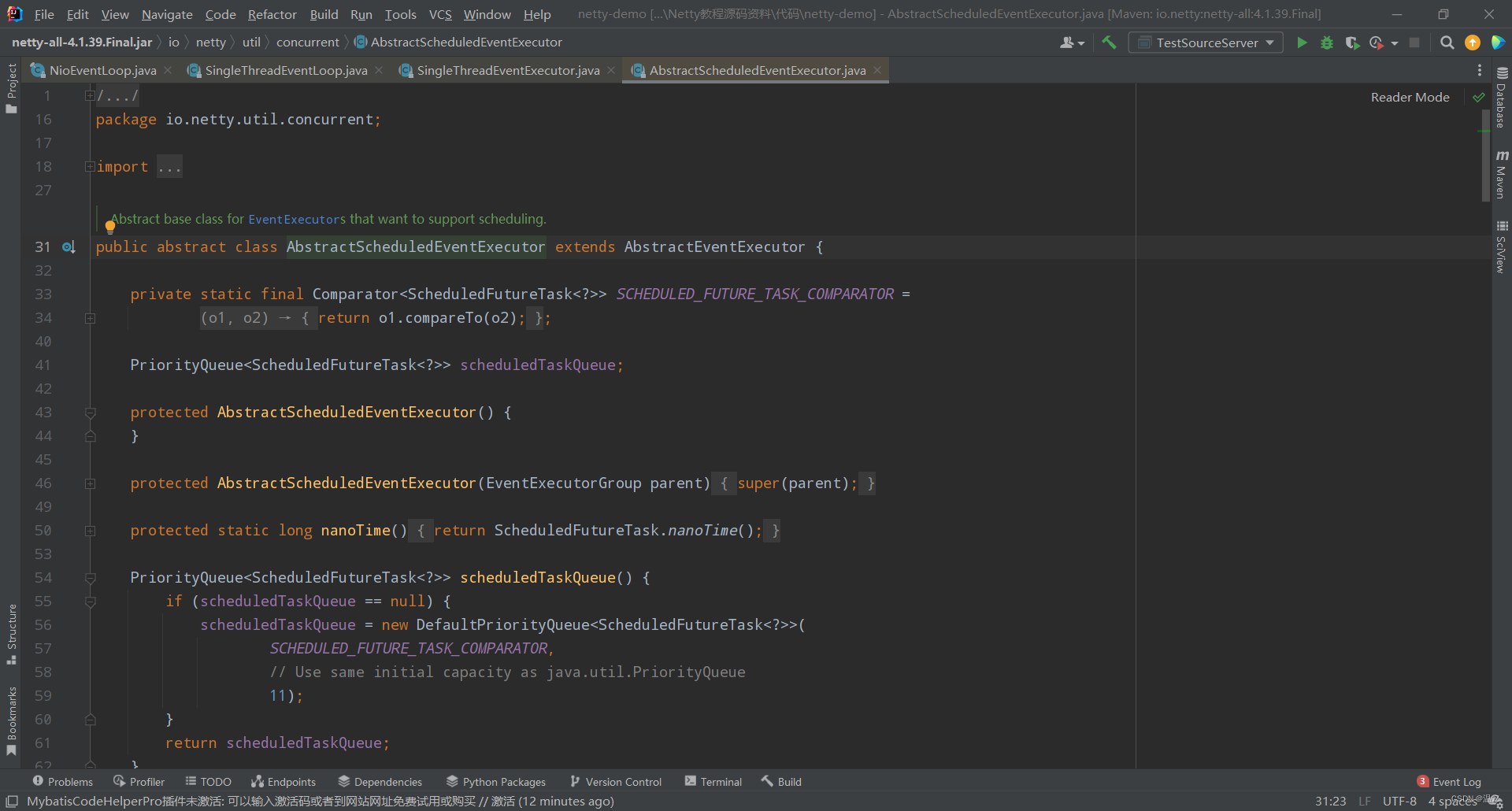The height and width of the screenshot is (811, 1512).
Task: Open the Endpoints tool window
Action: (283, 782)
